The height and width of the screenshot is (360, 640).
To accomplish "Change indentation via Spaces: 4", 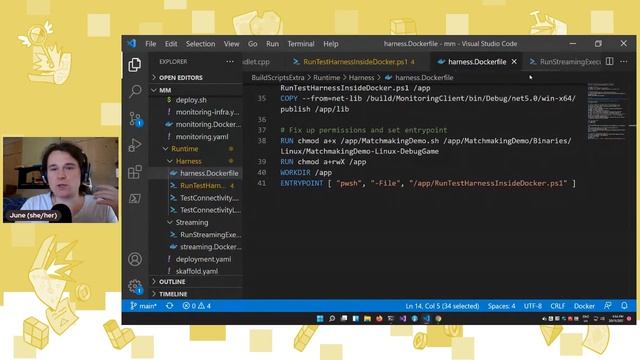I will (501, 306).
